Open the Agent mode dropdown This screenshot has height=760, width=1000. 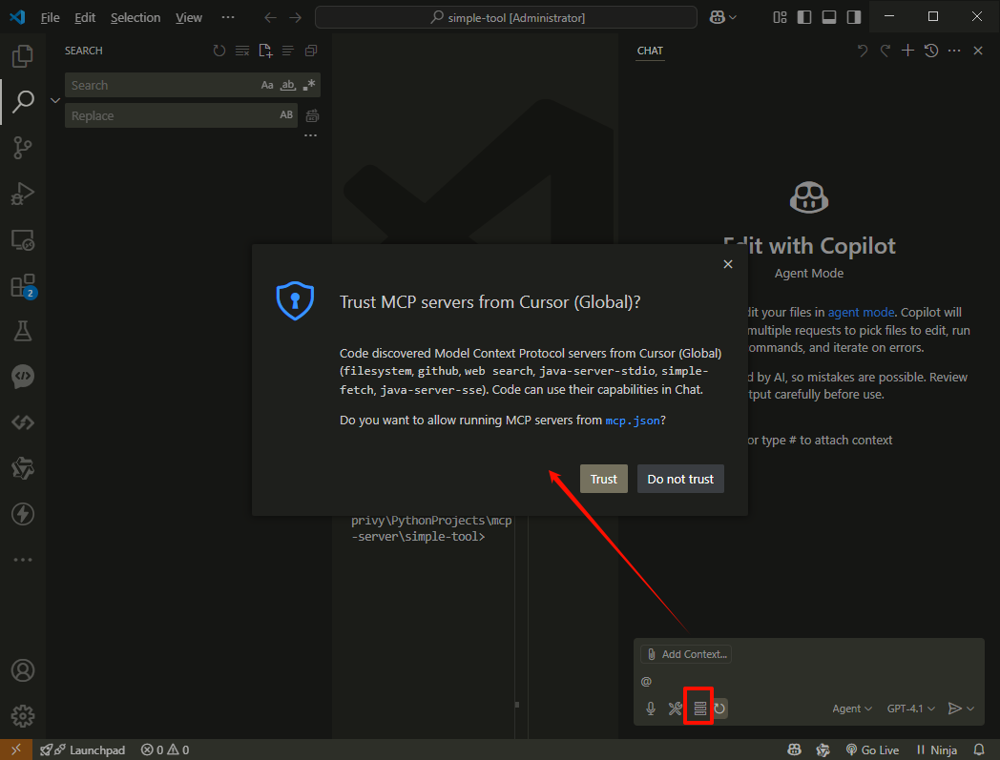click(x=852, y=709)
